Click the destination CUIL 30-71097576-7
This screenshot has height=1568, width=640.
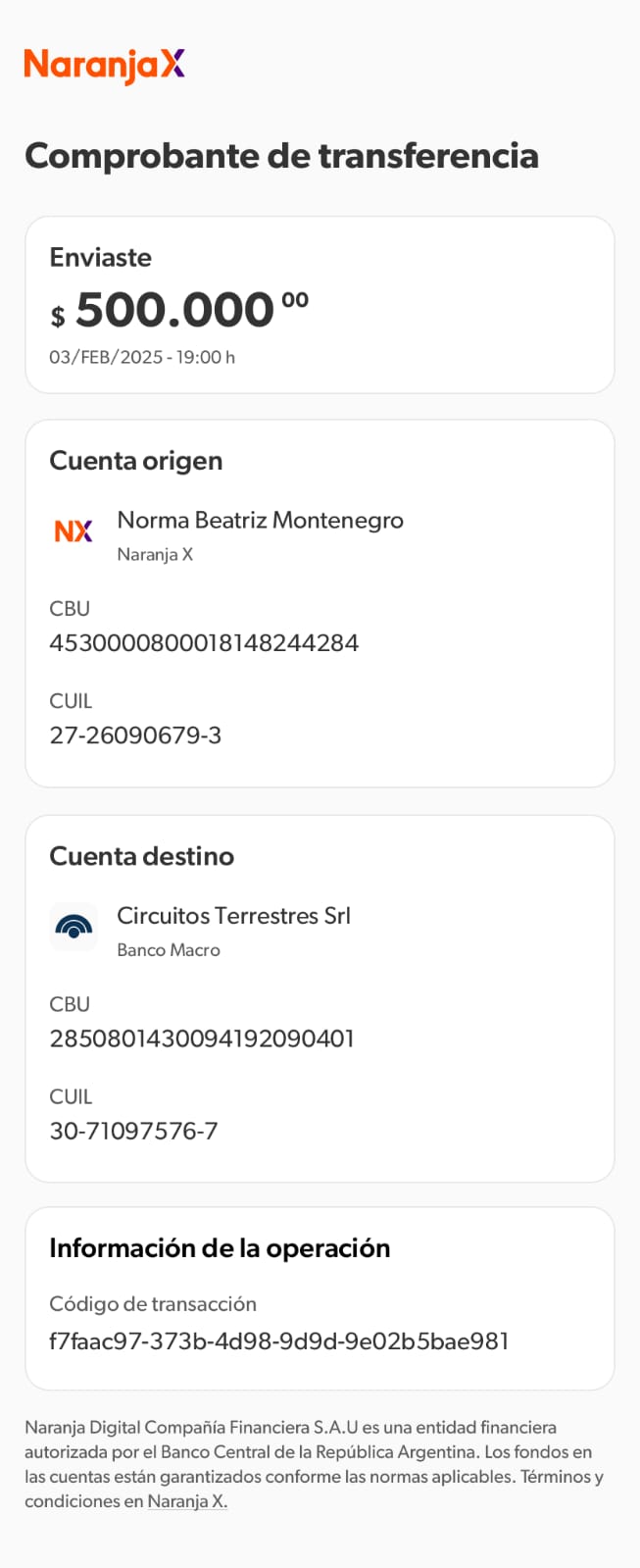pos(133,1131)
